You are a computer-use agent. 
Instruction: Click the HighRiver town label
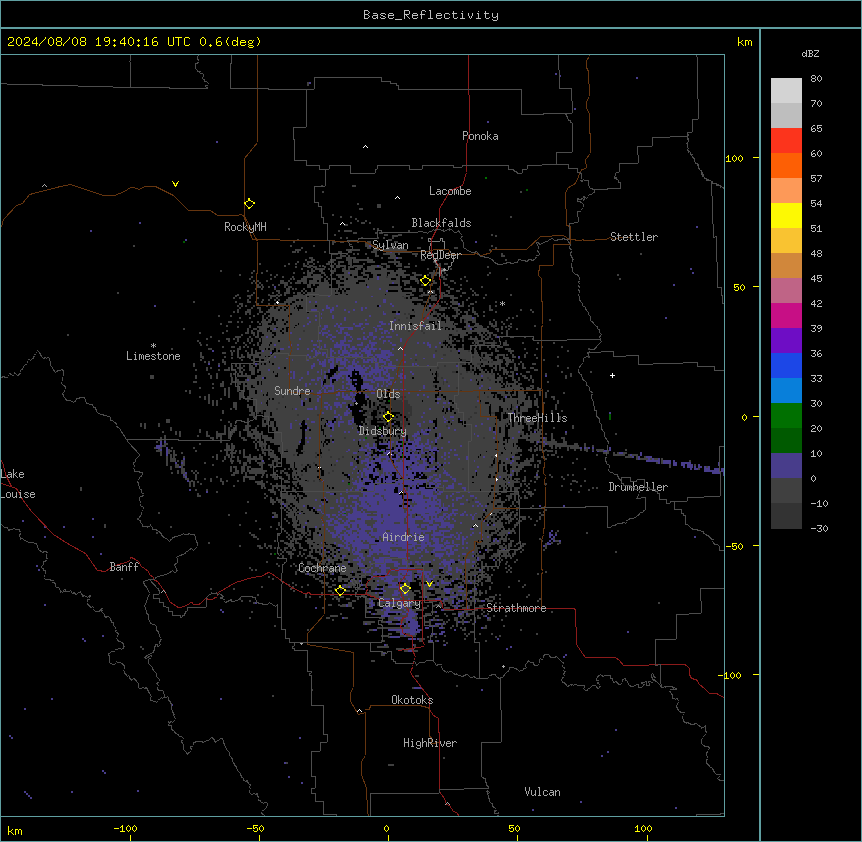point(430,743)
